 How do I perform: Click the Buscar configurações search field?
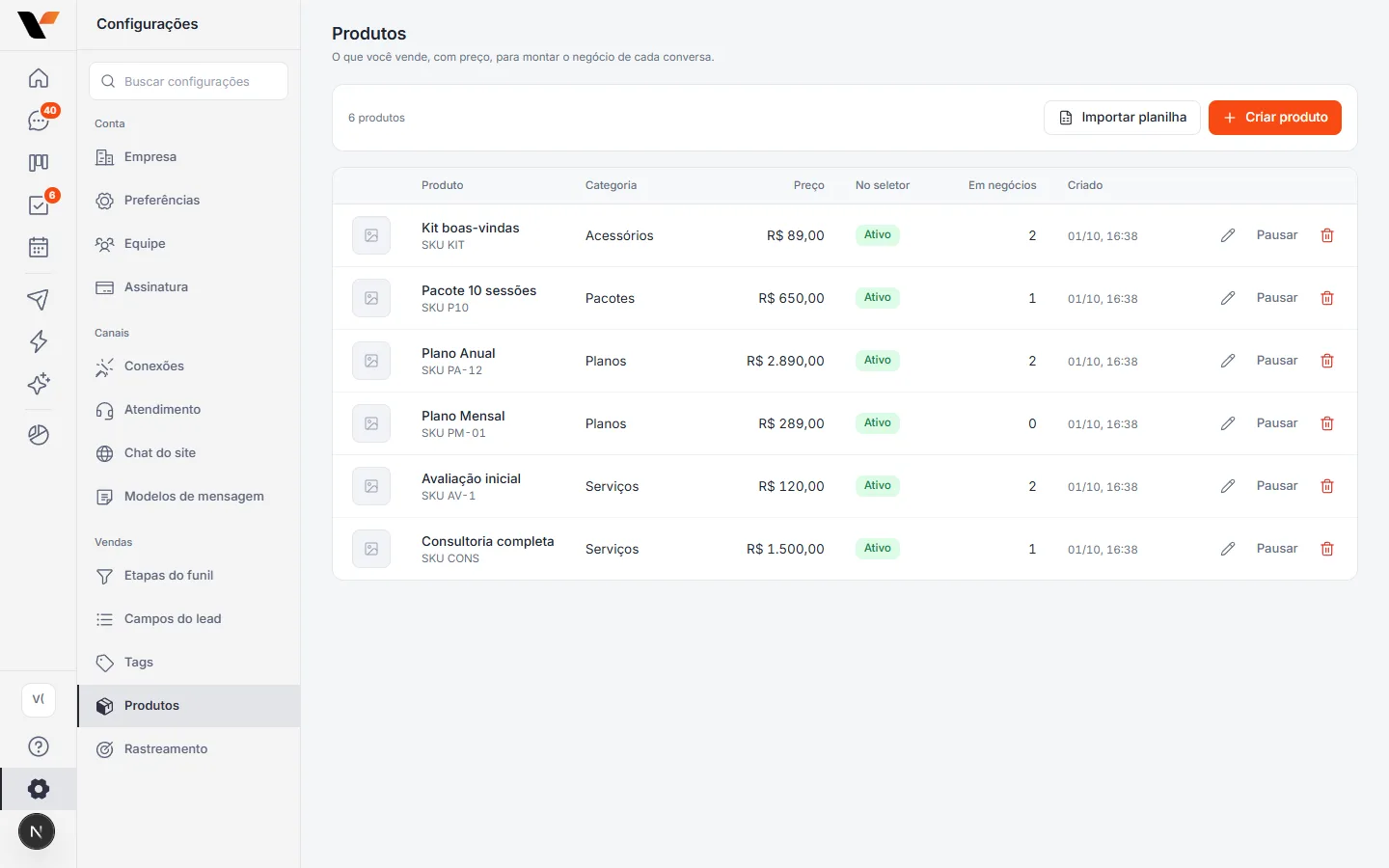click(x=188, y=81)
